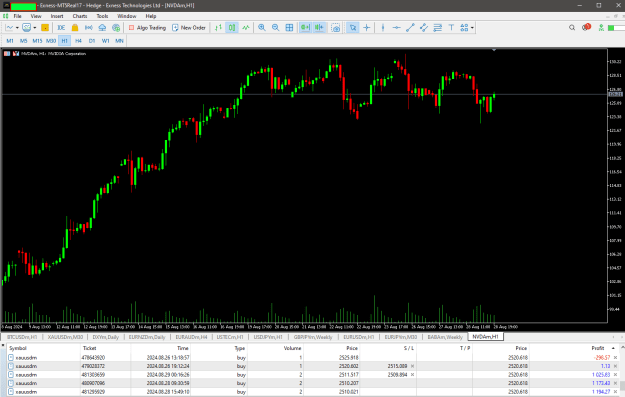Open the Market shopping bag icon

[75, 28]
